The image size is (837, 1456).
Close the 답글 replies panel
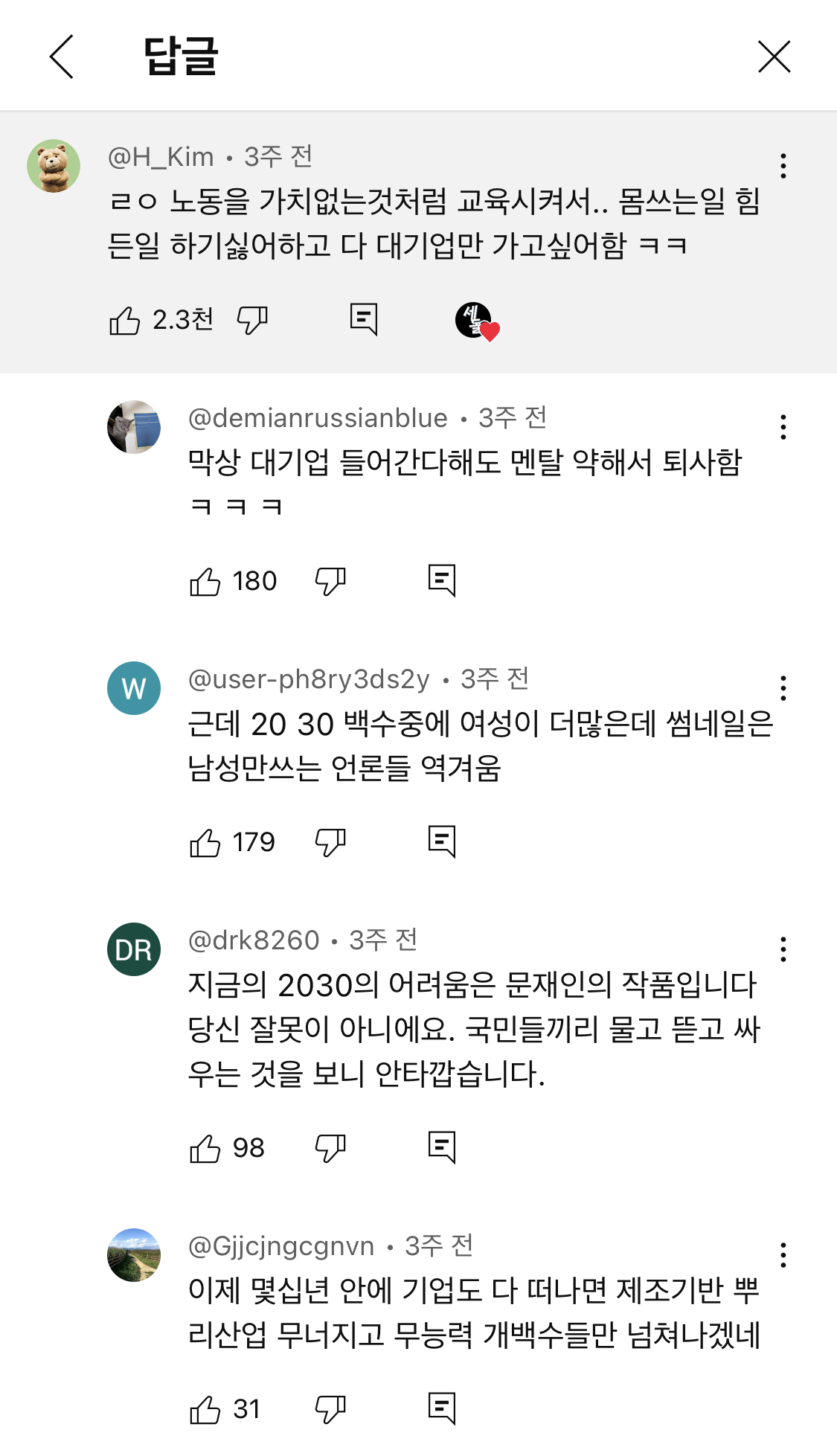[x=774, y=57]
